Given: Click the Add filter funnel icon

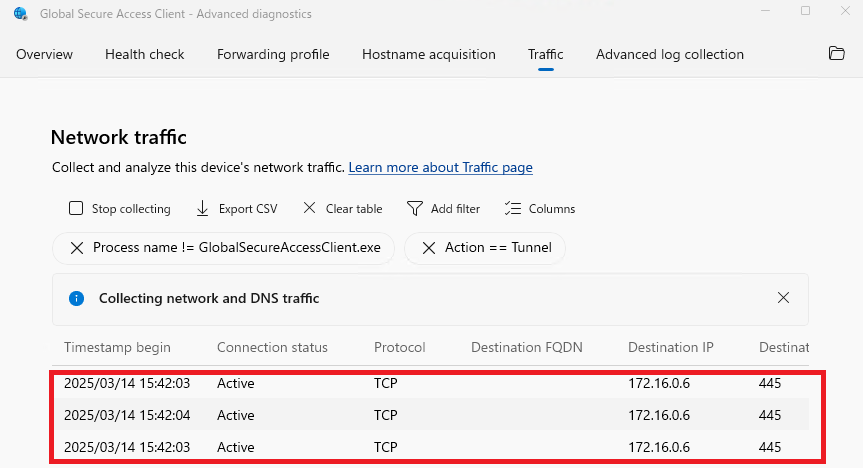Looking at the screenshot, I should [415, 209].
